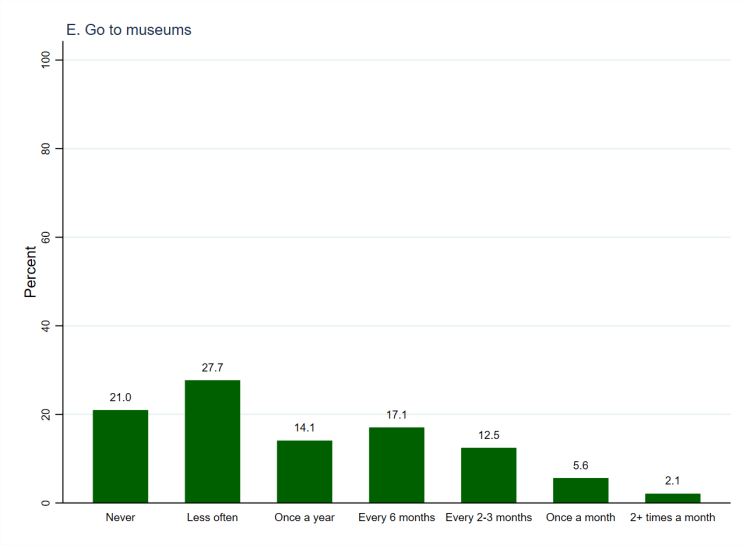Click the 5.6 value label
The height and width of the screenshot is (545, 750).
[580, 466]
